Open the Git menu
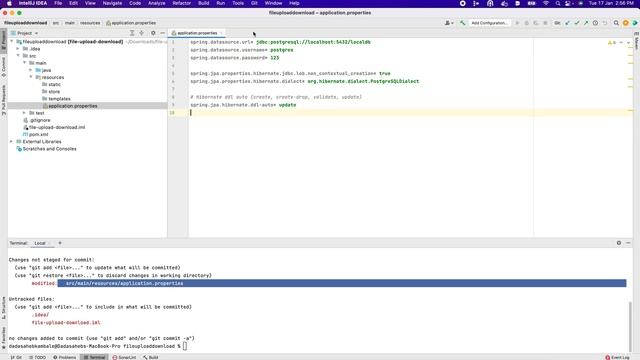 pyautogui.click(x=254, y=3)
